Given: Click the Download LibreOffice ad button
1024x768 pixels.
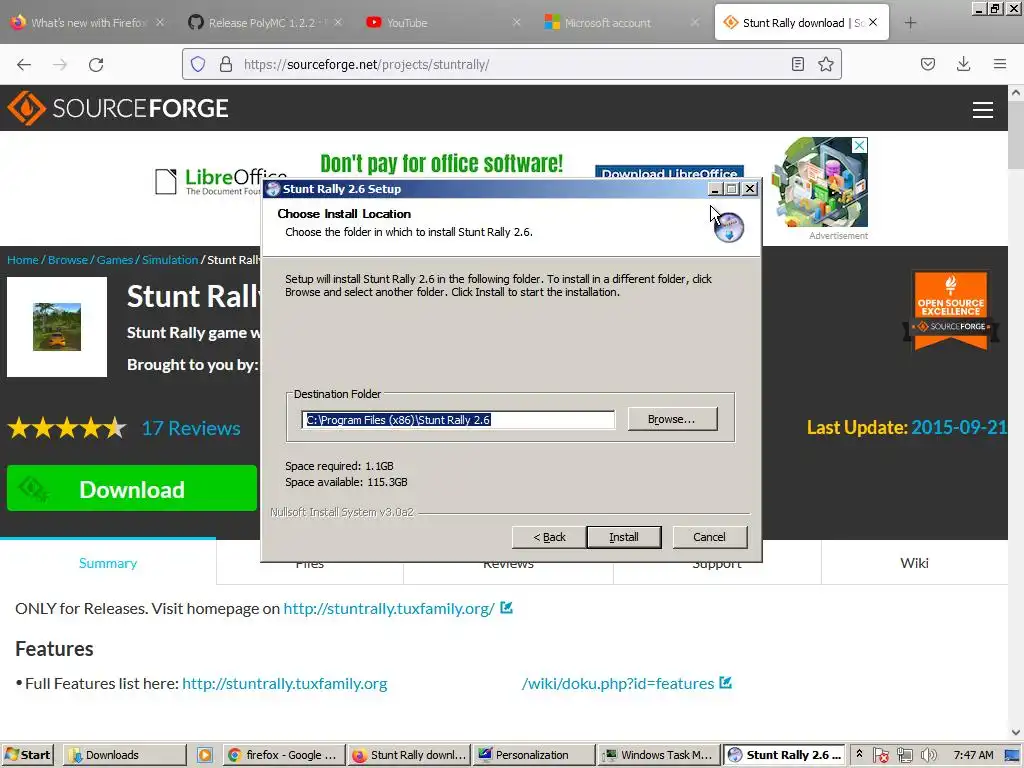Looking at the screenshot, I should click(669, 173).
